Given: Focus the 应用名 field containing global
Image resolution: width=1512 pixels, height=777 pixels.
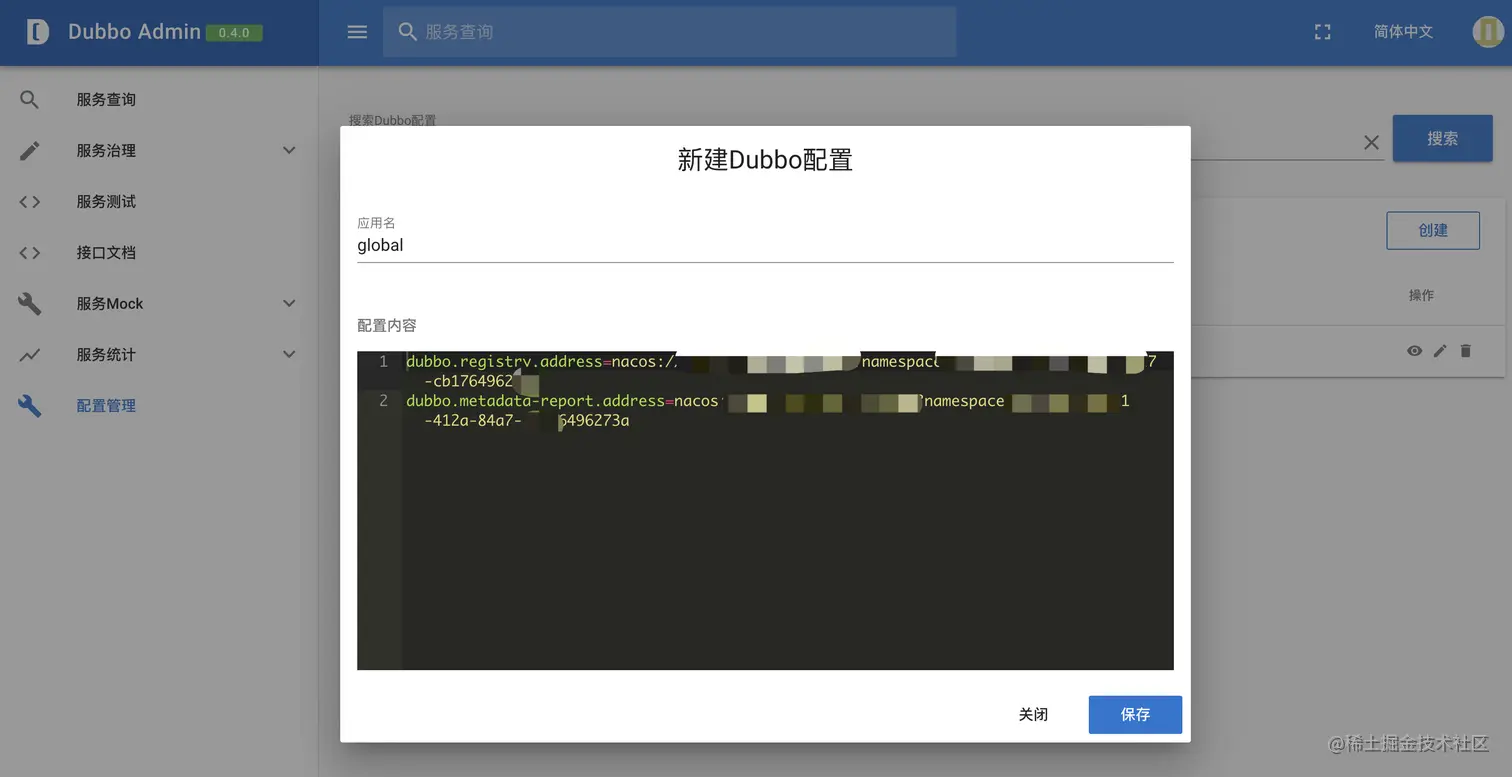Looking at the screenshot, I should click(x=765, y=246).
